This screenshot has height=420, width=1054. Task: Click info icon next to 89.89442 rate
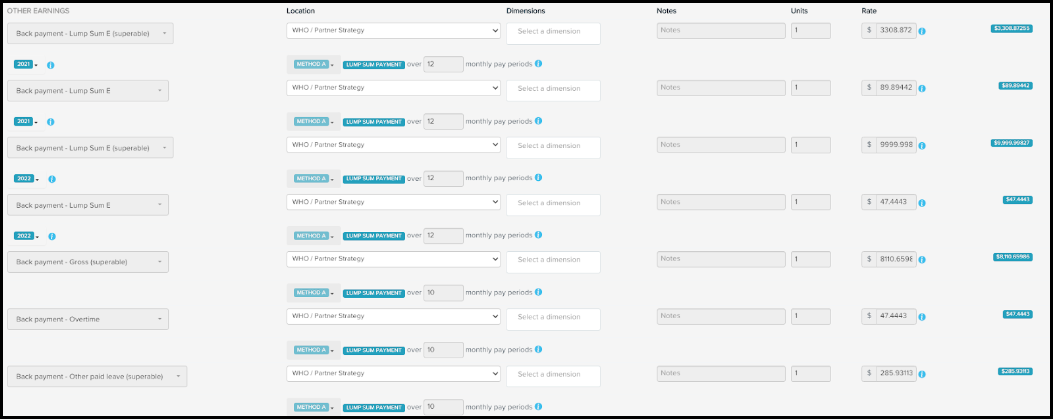[921, 89]
